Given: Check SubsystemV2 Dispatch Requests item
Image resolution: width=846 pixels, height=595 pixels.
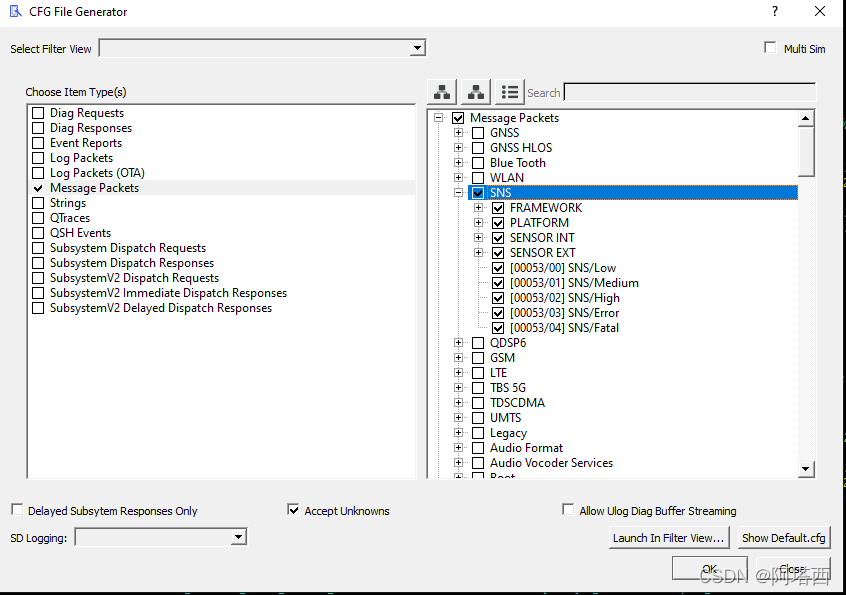Looking at the screenshot, I should (x=38, y=278).
